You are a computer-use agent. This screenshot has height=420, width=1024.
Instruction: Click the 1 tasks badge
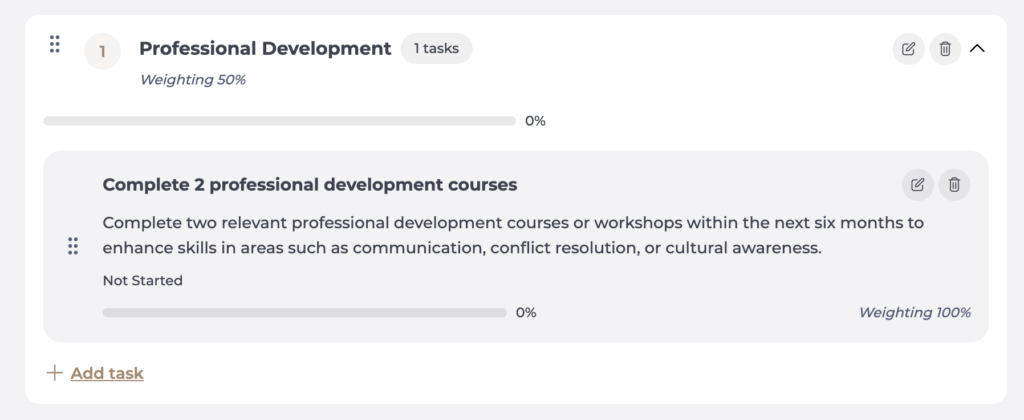(436, 48)
